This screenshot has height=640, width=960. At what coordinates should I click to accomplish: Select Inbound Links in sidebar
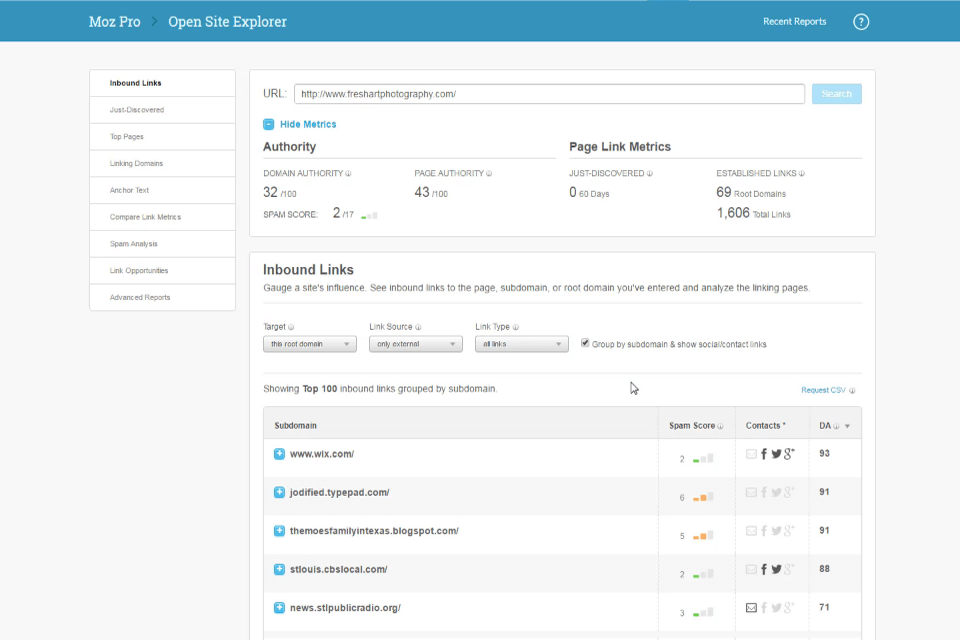[x=162, y=83]
